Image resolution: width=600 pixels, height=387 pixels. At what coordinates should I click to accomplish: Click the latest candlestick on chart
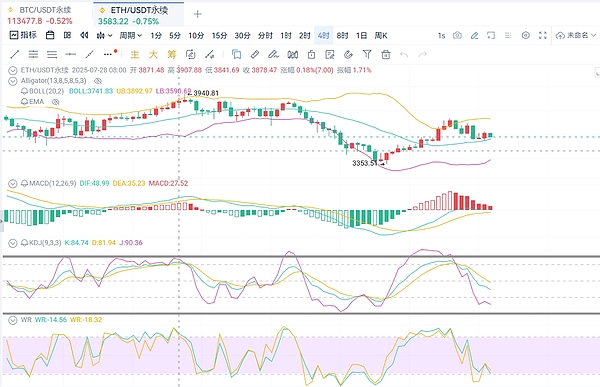pyautogui.click(x=490, y=135)
